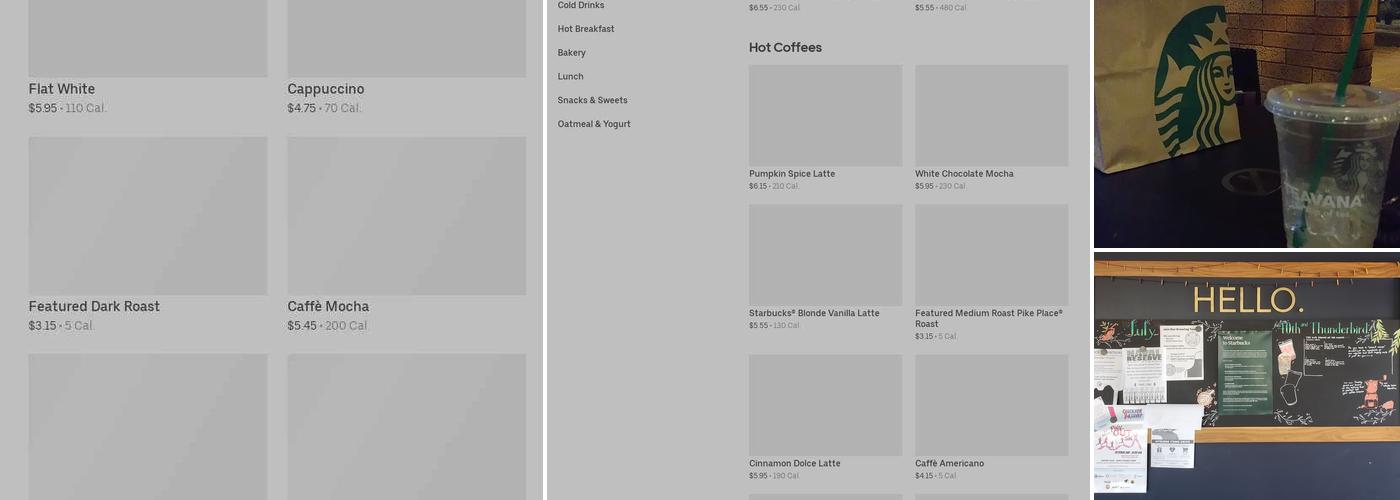The image size is (1400, 500).
Task: Open the Pike Place Roast image placeholder
Action: pyautogui.click(x=992, y=255)
